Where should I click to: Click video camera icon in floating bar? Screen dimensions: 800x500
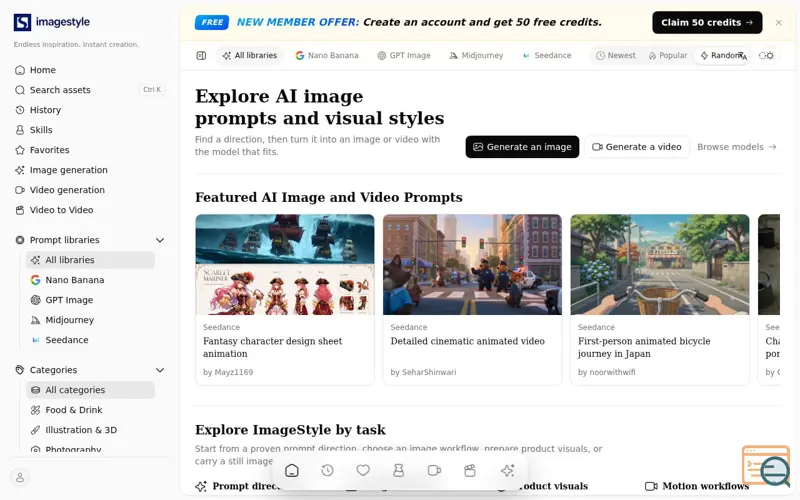[x=434, y=470]
